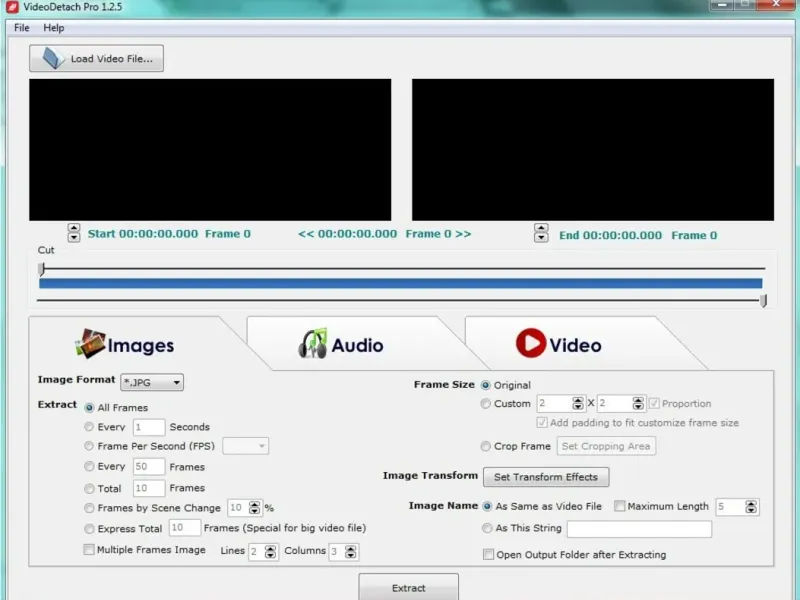The height and width of the screenshot is (600, 800).
Task: Select Frames by Scene Change option
Action: [89, 508]
